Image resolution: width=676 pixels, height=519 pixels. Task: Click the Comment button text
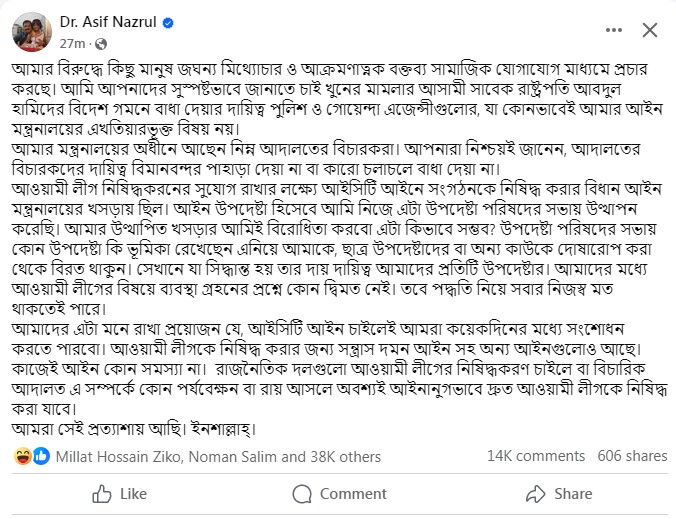click(x=353, y=494)
